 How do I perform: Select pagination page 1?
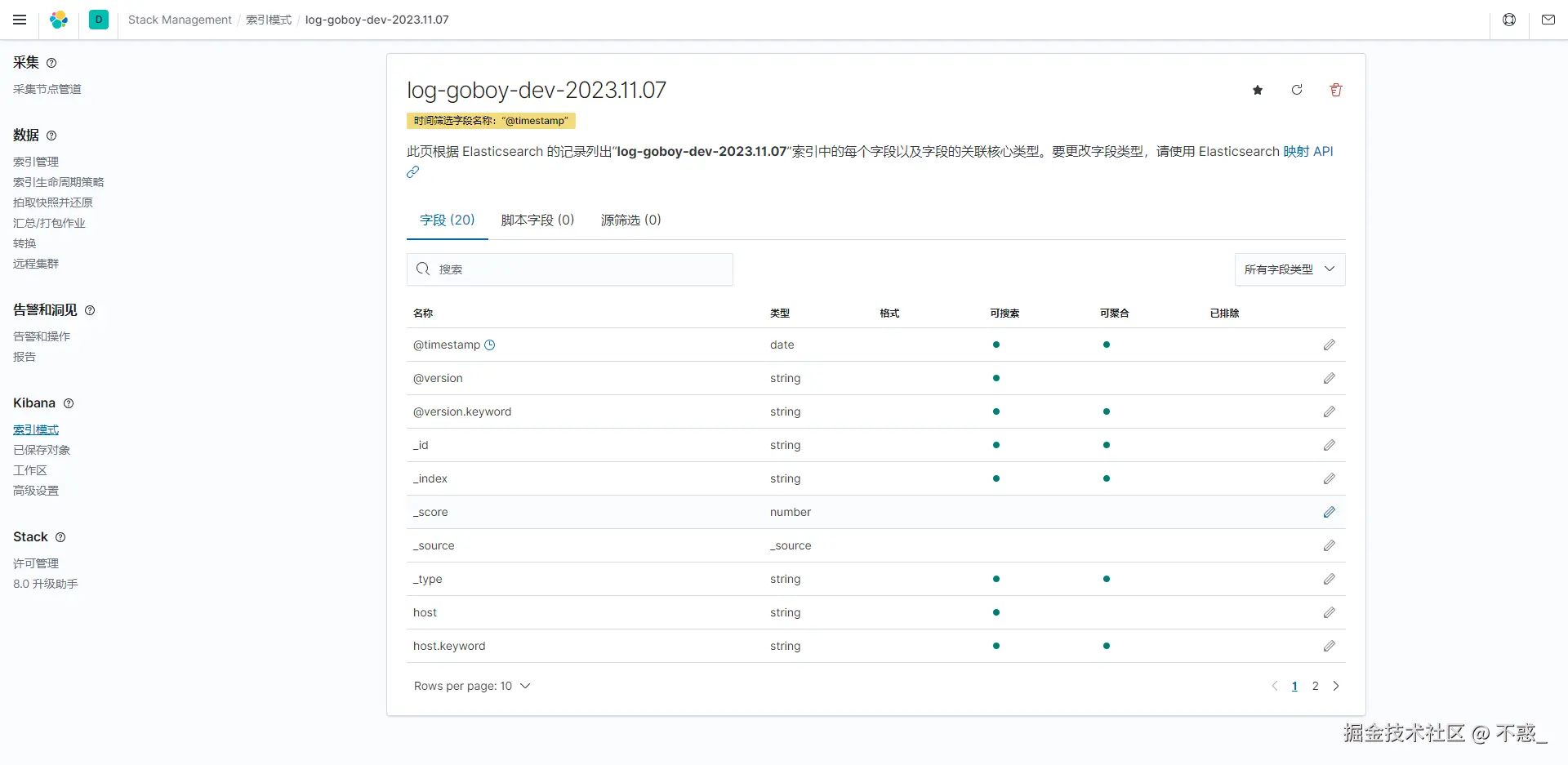pyautogui.click(x=1294, y=686)
